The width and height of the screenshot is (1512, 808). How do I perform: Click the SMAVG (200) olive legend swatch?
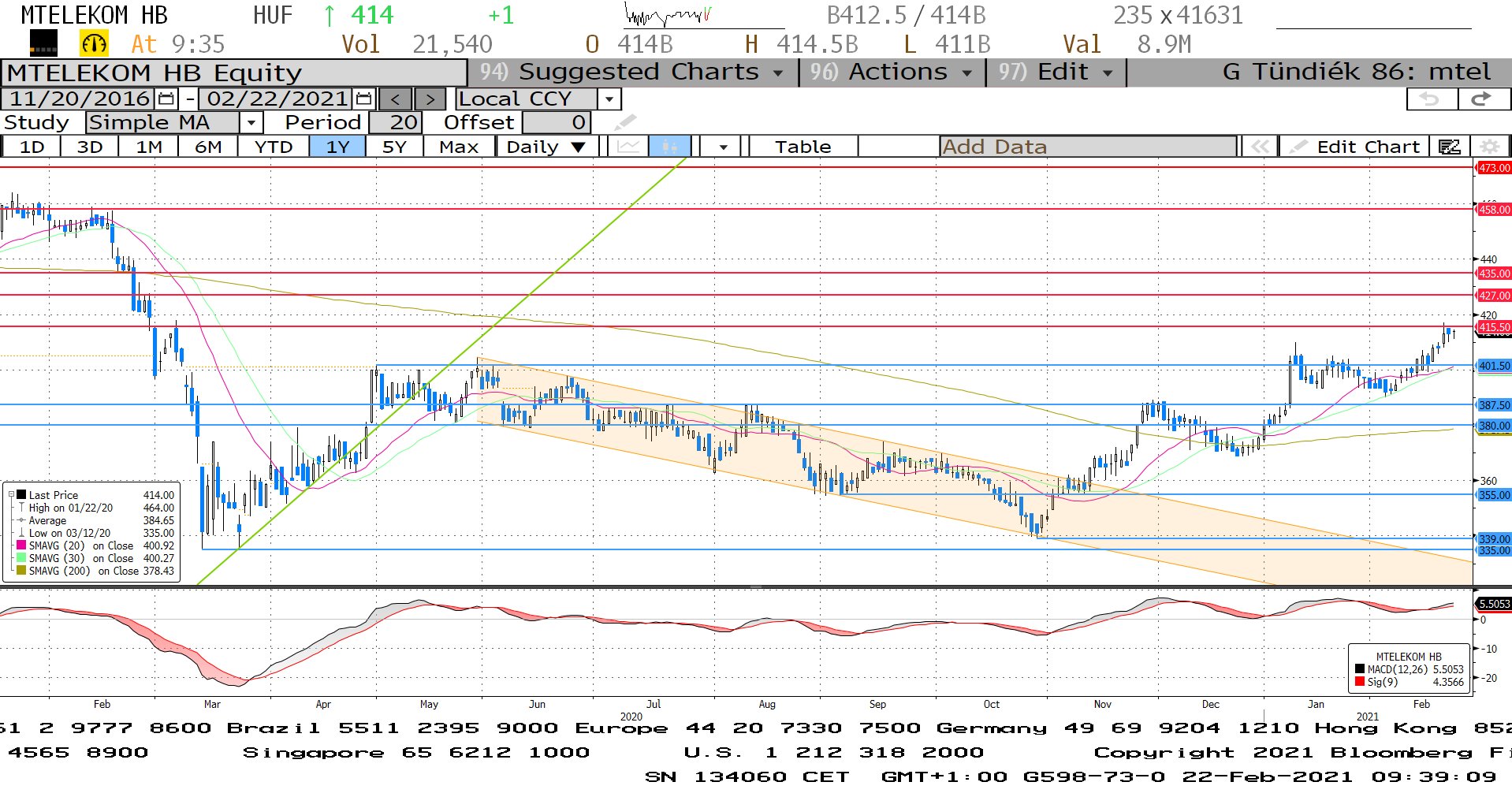(x=21, y=571)
